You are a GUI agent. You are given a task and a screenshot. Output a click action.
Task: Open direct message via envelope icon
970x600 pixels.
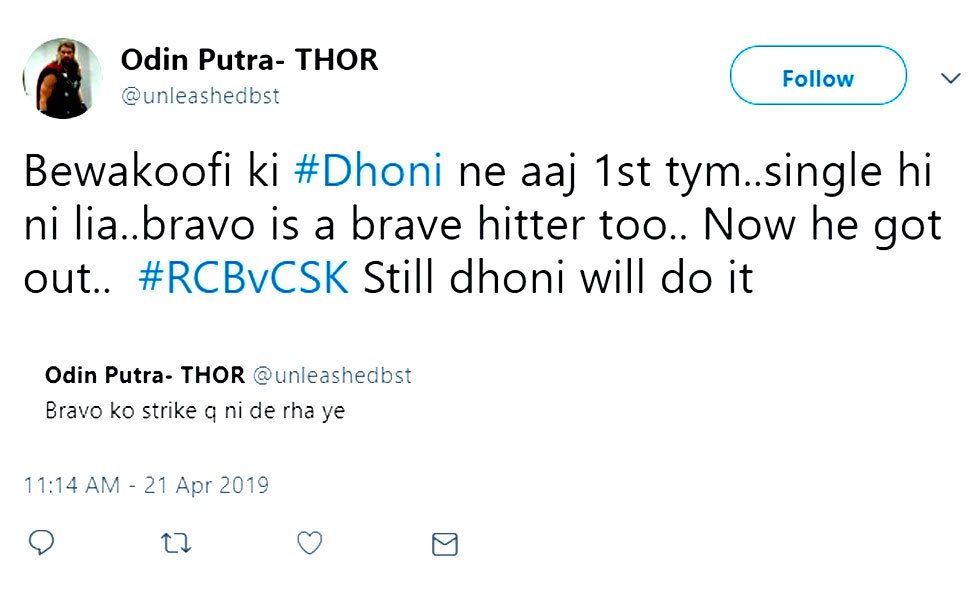point(444,543)
